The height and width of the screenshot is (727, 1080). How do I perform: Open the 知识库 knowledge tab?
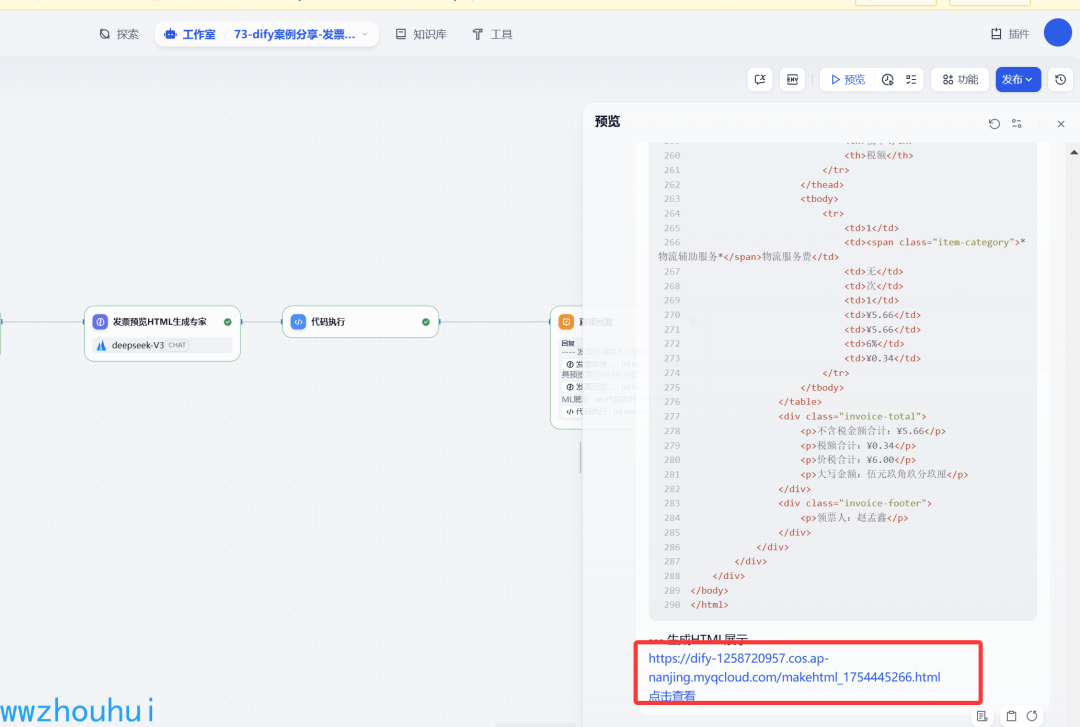click(420, 34)
